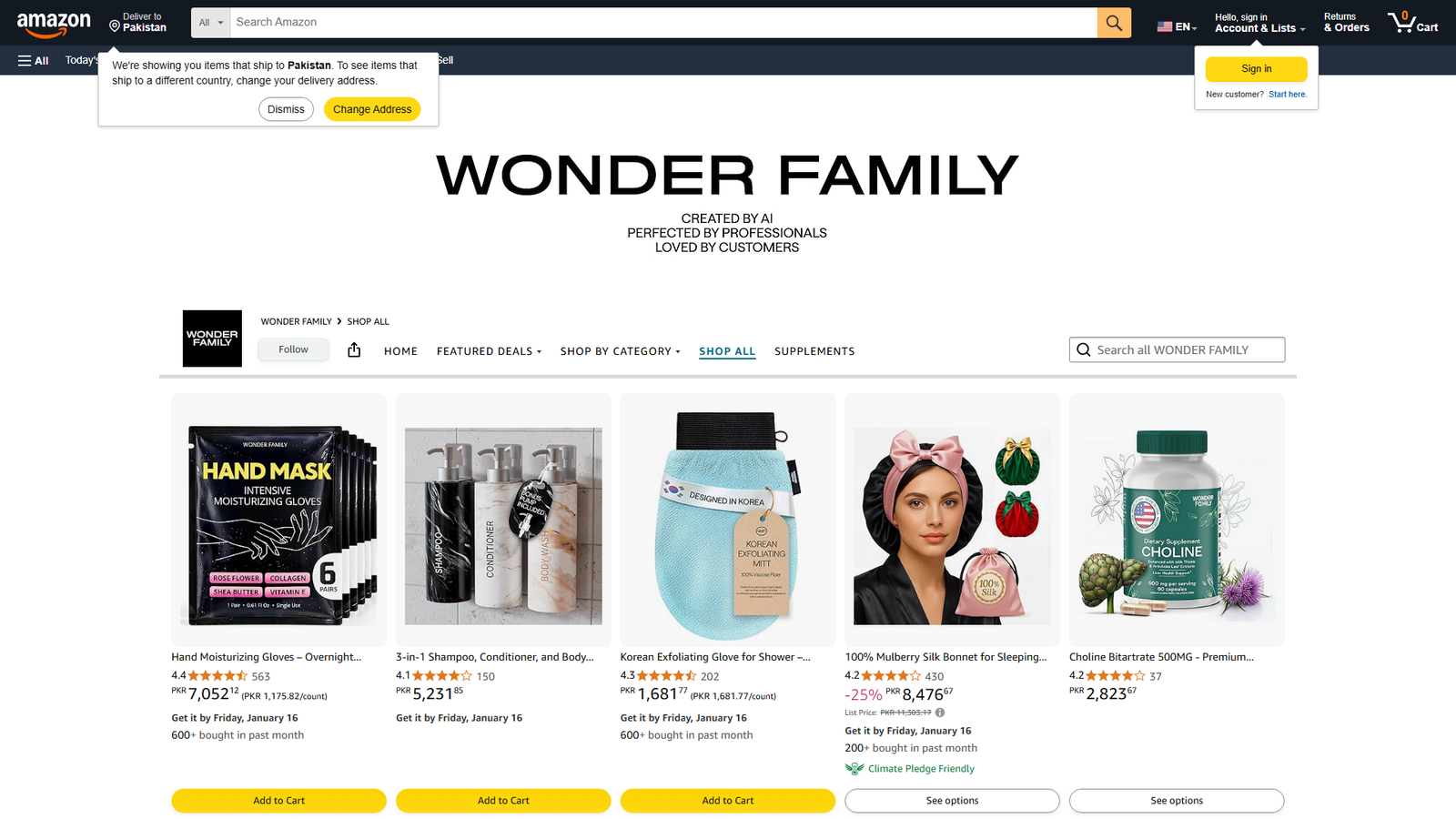The width and height of the screenshot is (1456, 819).
Task: Expand the Shop by Category menu
Action: (x=620, y=351)
